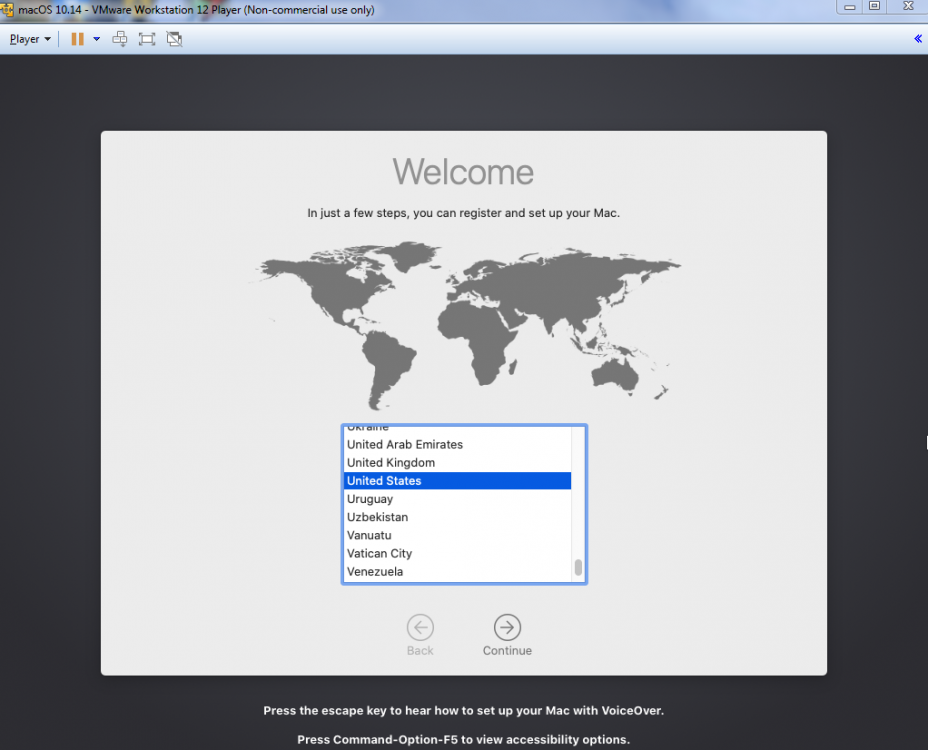Select United Kingdom in the list
This screenshot has width=928, height=750.
click(x=457, y=463)
